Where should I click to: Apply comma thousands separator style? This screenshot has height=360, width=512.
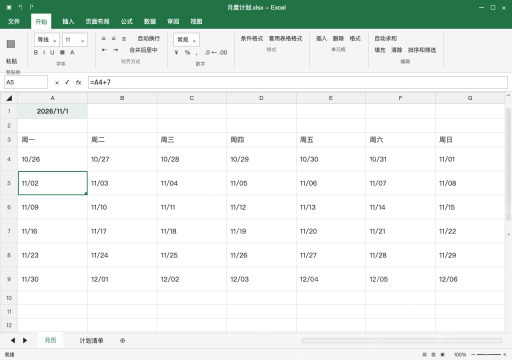tap(197, 53)
